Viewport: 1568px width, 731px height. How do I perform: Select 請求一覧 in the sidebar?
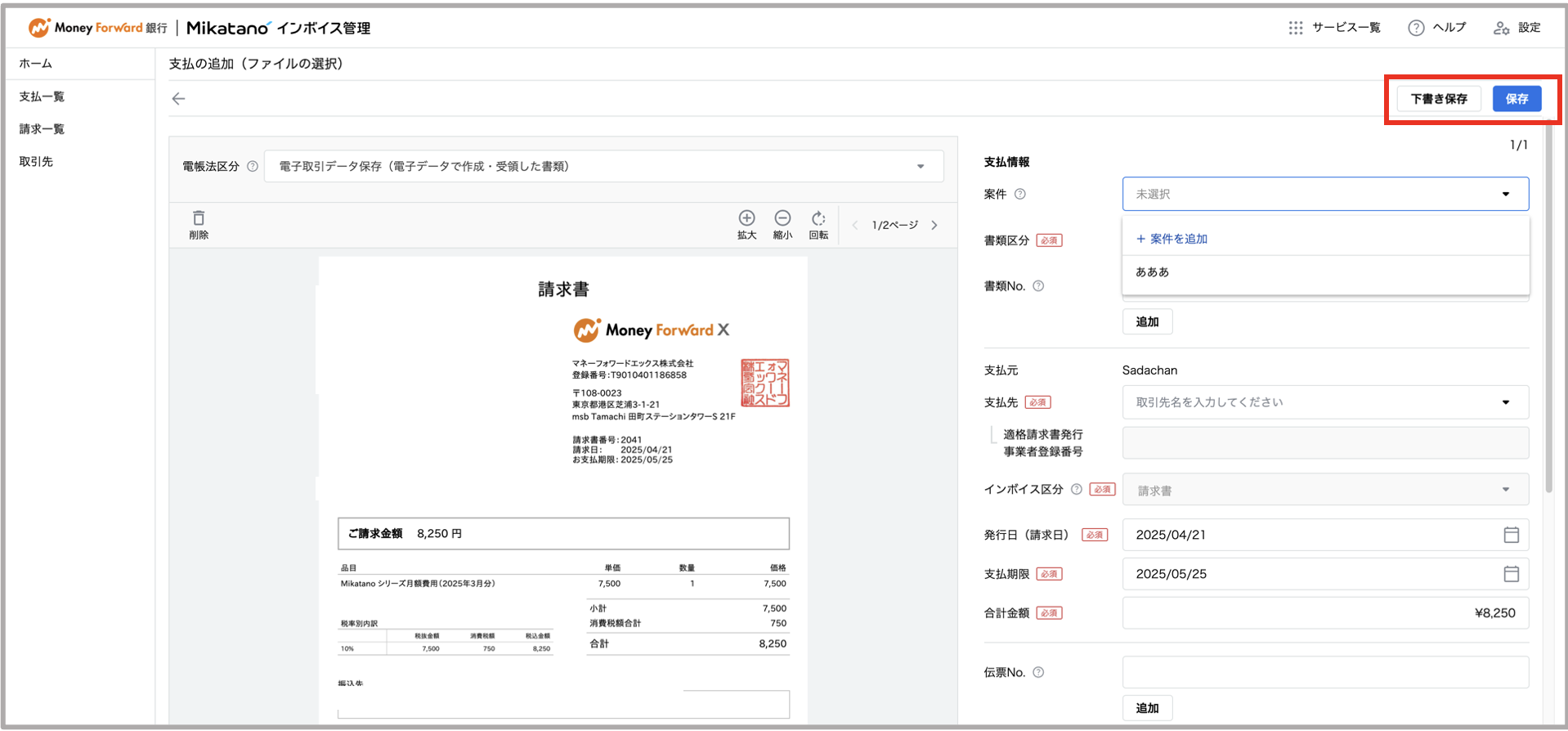42,129
